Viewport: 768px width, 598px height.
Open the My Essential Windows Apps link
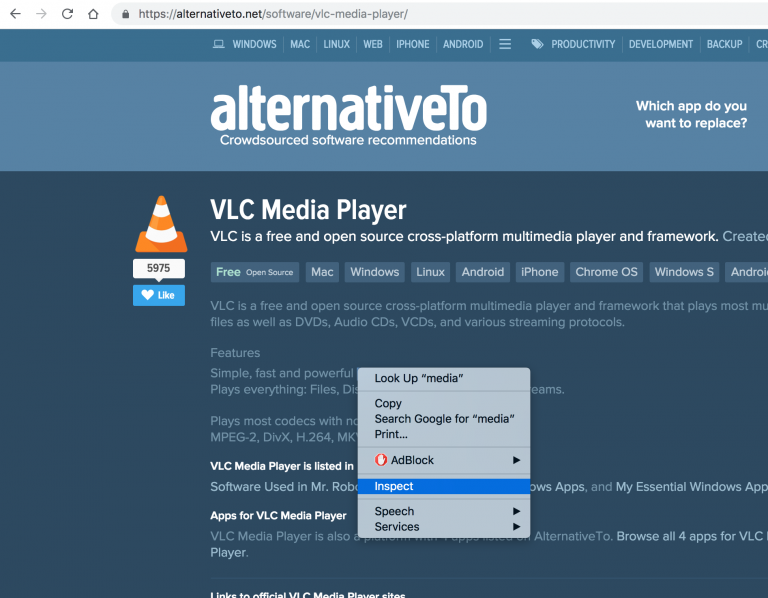click(x=692, y=487)
